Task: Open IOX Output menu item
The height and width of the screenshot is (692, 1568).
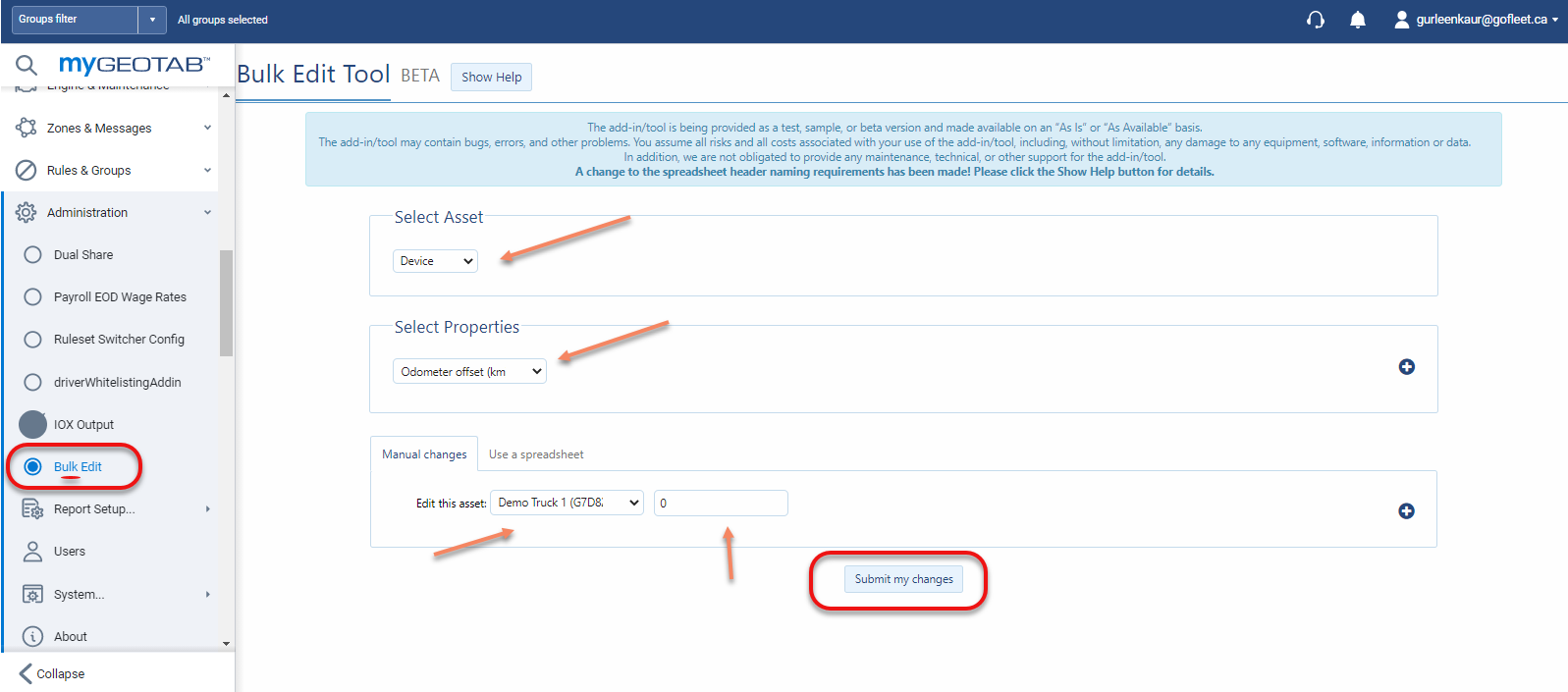Action: pos(83,424)
